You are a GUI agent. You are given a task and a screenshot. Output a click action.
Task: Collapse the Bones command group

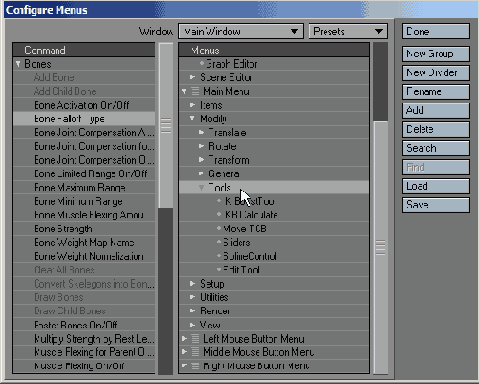(18, 64)
